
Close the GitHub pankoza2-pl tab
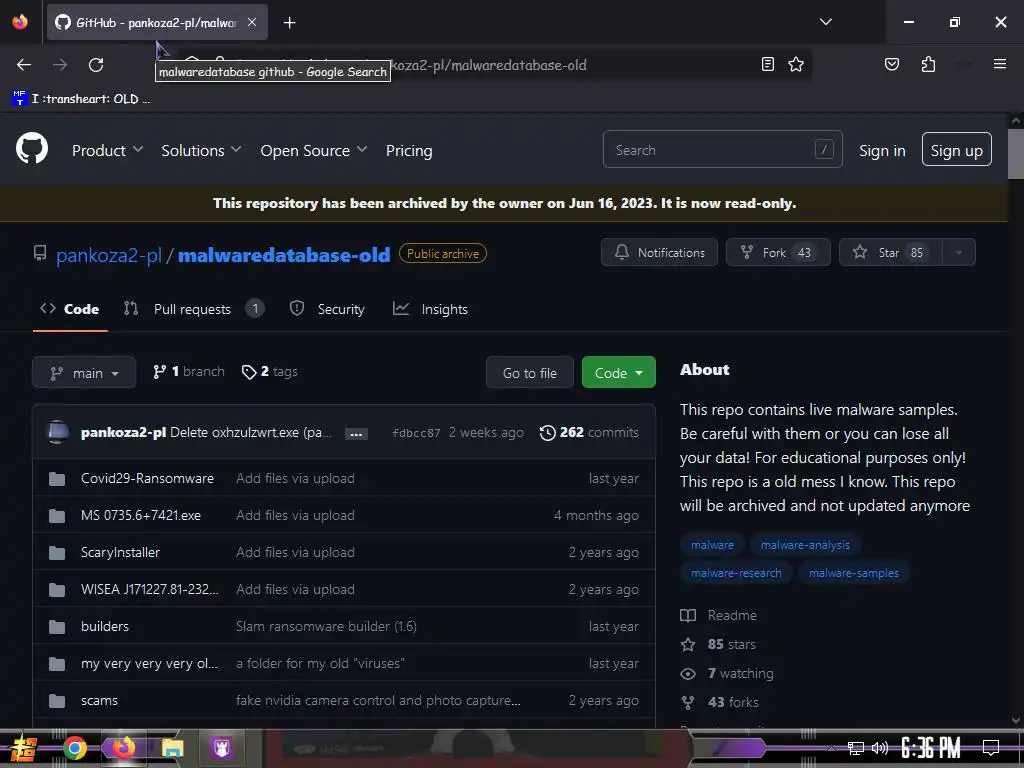(x=252, y=22)
